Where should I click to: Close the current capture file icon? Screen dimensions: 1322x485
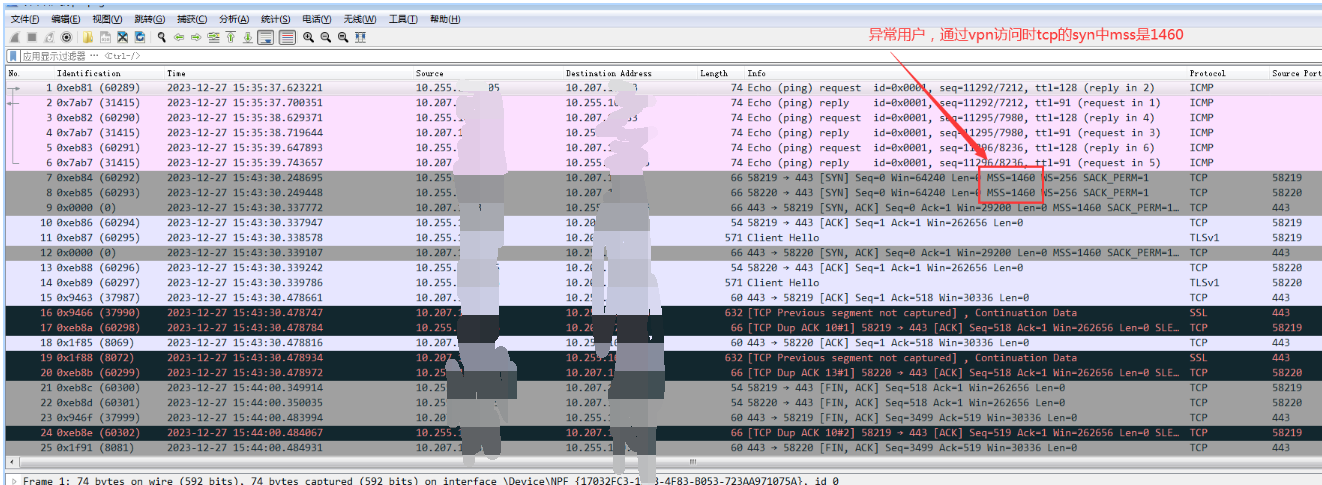[x=122, y=37]
